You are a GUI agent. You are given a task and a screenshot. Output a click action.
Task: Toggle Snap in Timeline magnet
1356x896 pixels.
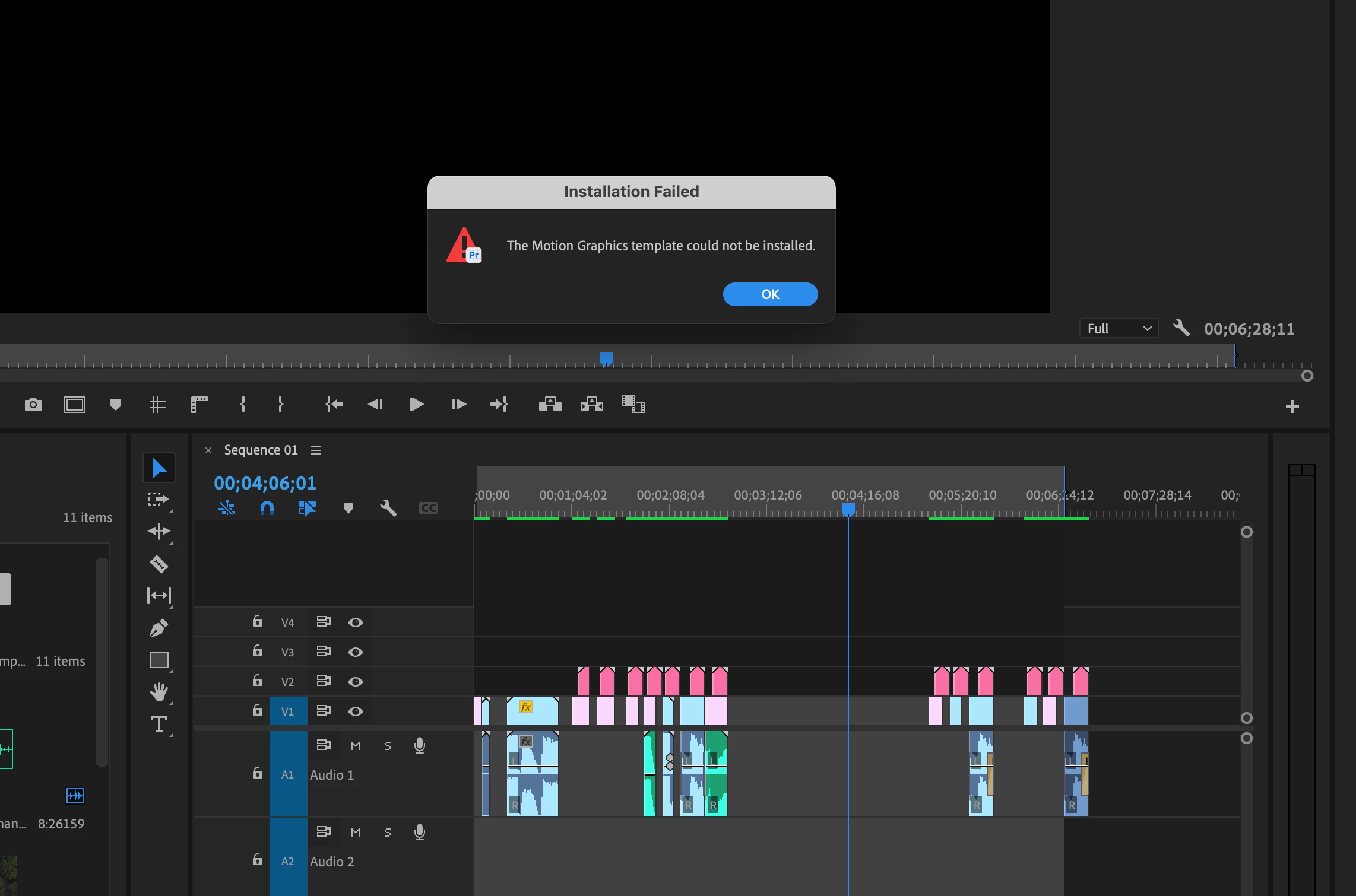[267, 508]
